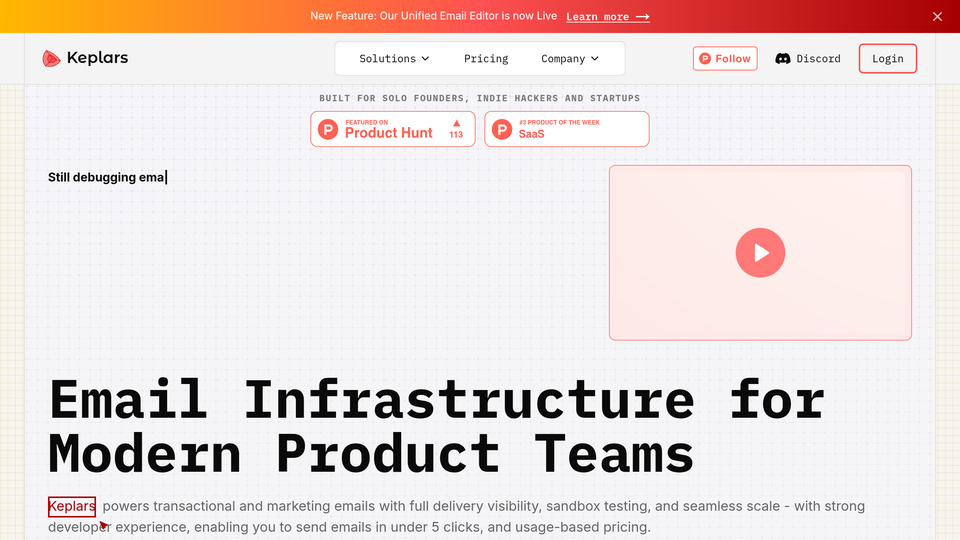Click the SaaS badge Product Hunt logo

[502, 130]
